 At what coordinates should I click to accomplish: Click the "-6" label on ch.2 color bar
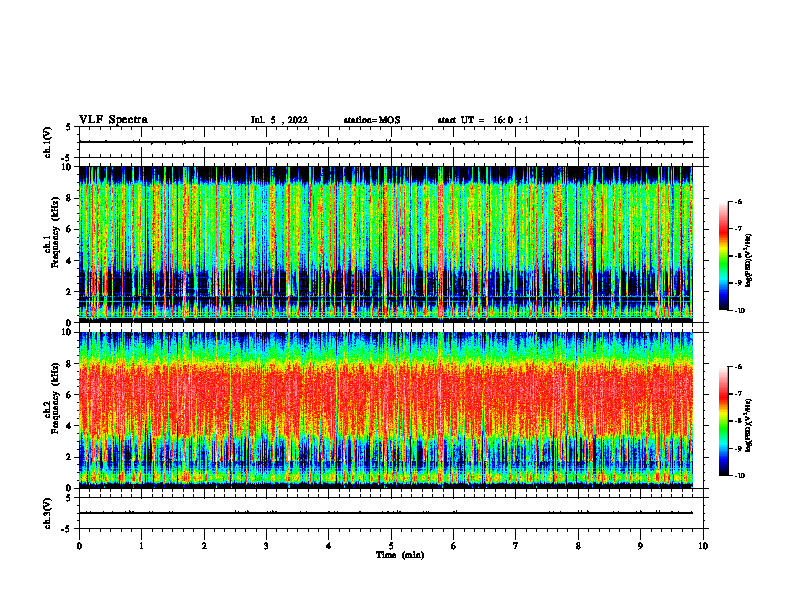coord(739,367)
